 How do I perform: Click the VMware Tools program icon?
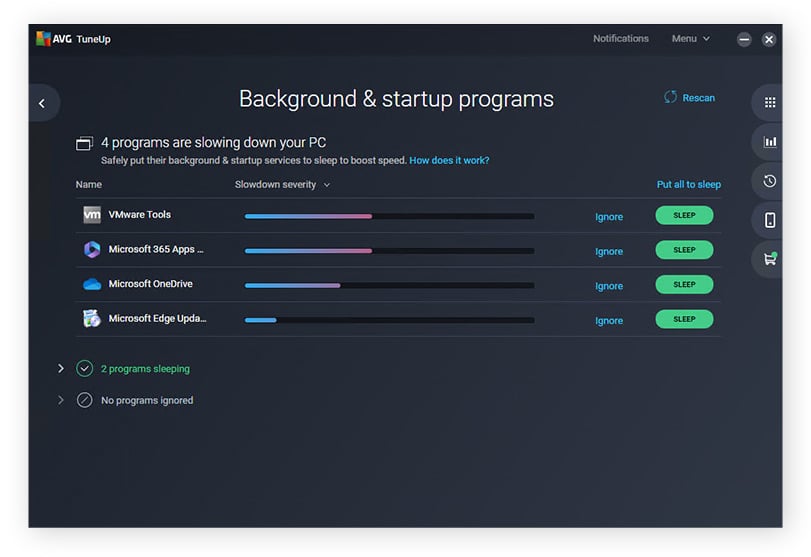tap(92, 215)
